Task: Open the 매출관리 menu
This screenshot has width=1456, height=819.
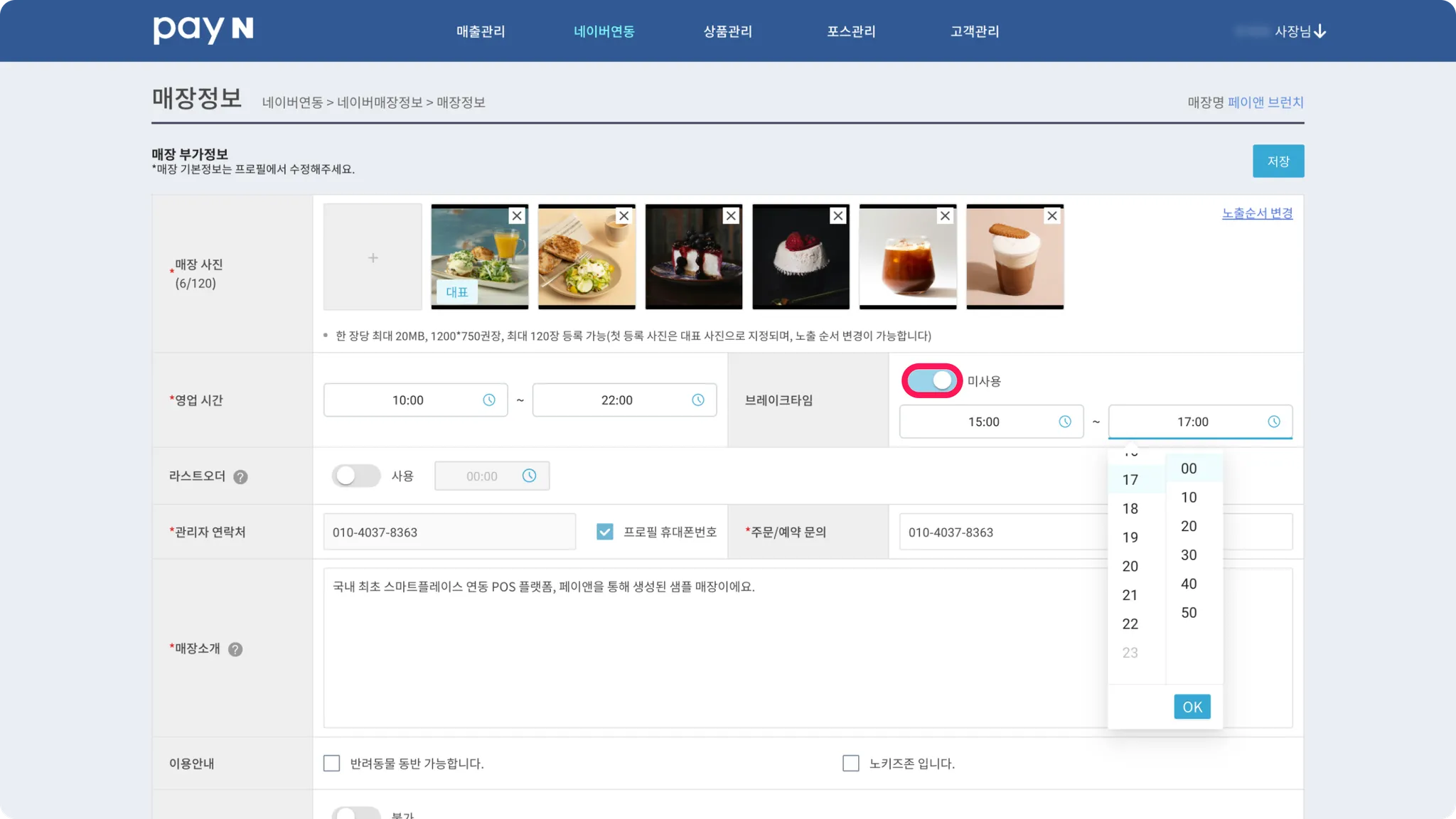Action: pos(481,31)
